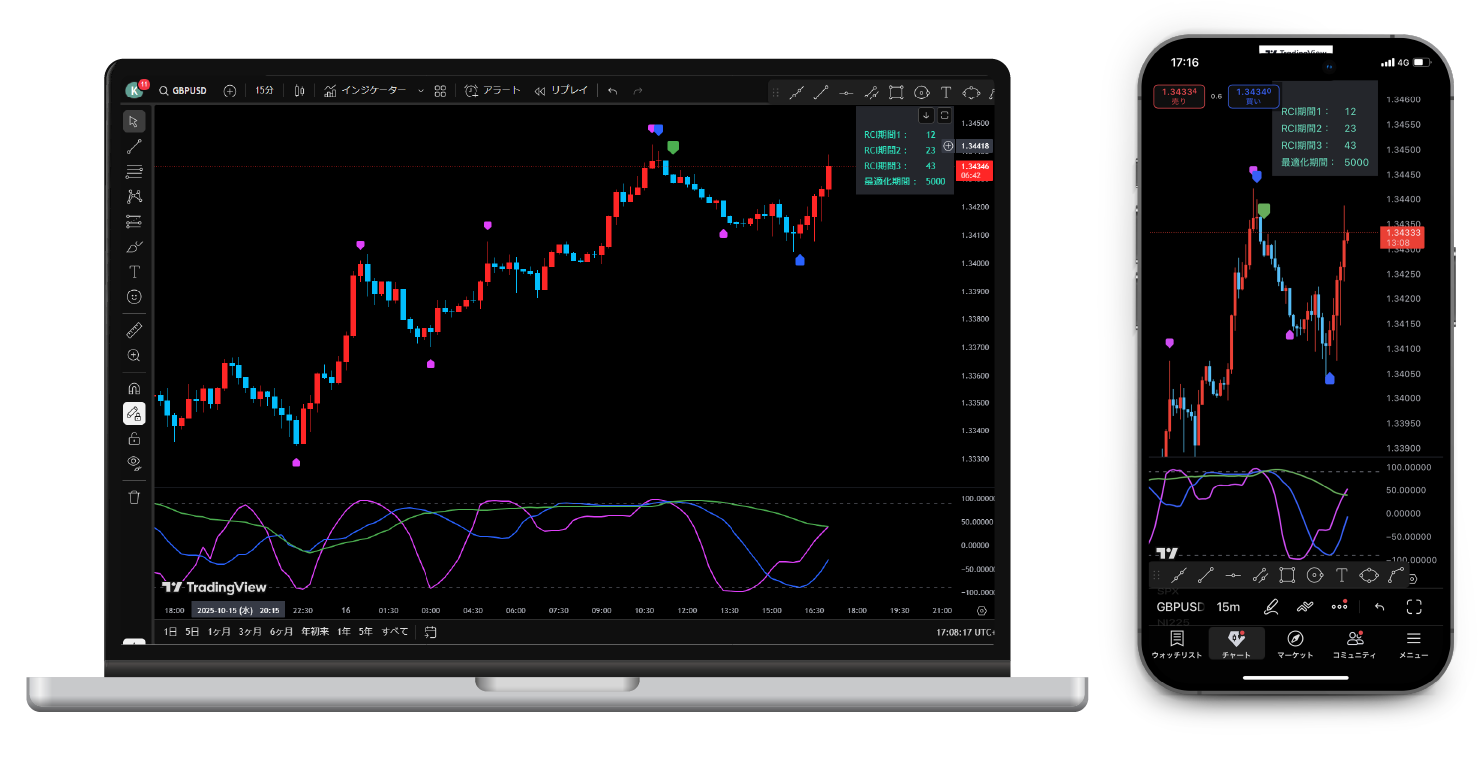The width and height of the screenshot is (1478, 779).
Task: Open the emoji icons tool
Action: click(134, 297)
